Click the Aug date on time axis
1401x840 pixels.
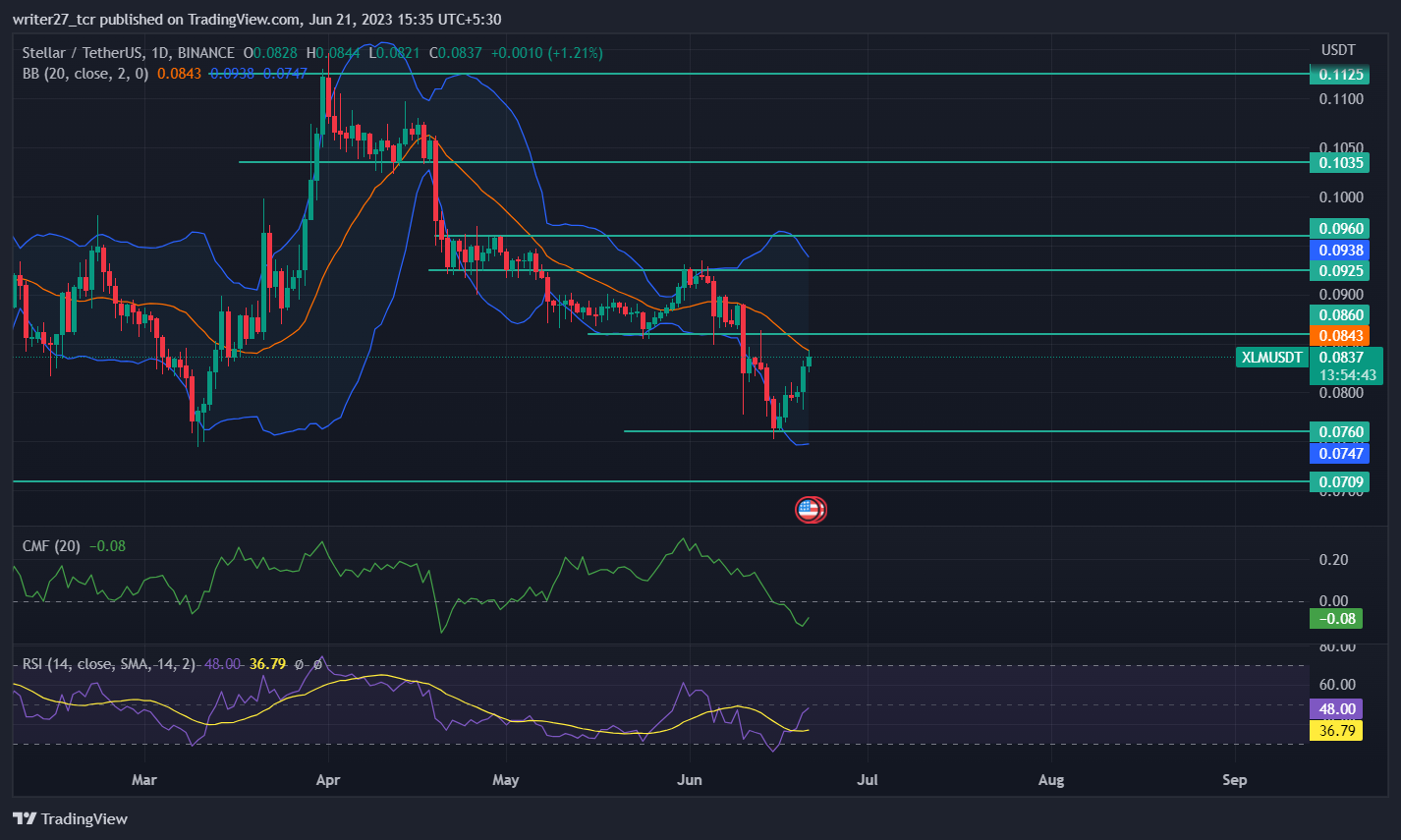pyautogui.click(x=1051, y=780)
